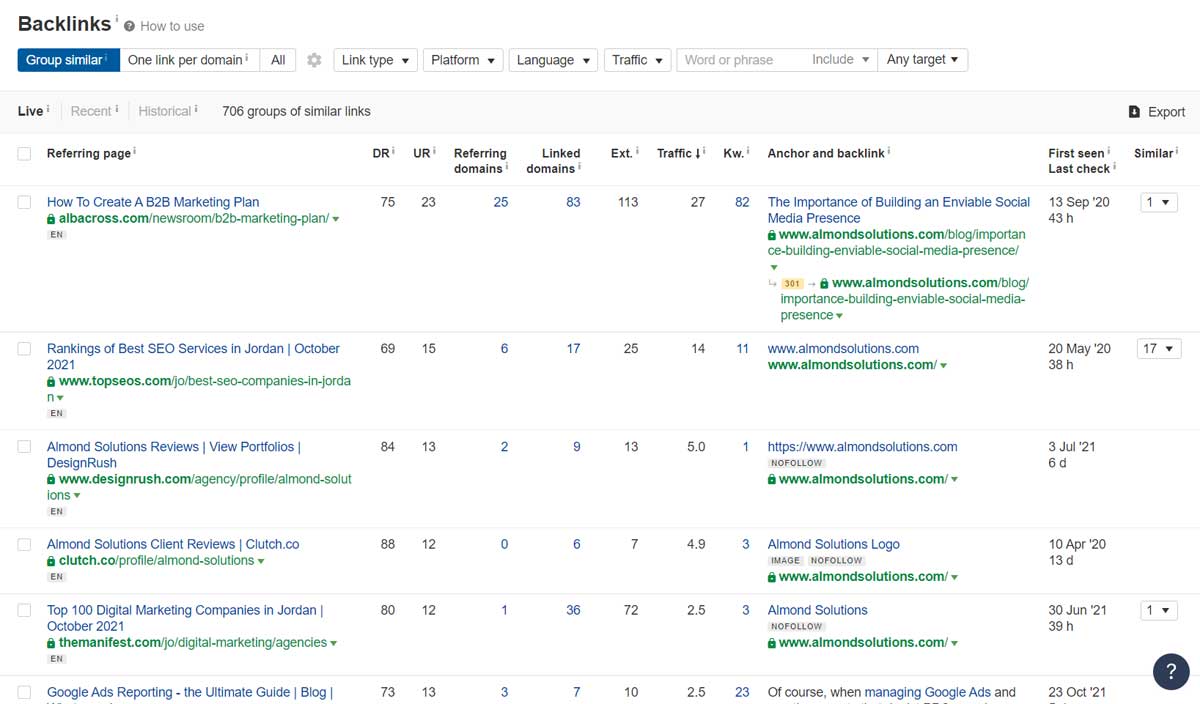Click the How to use help icon
Screen dimensions: 1200x704
click(x=130, y=26)
